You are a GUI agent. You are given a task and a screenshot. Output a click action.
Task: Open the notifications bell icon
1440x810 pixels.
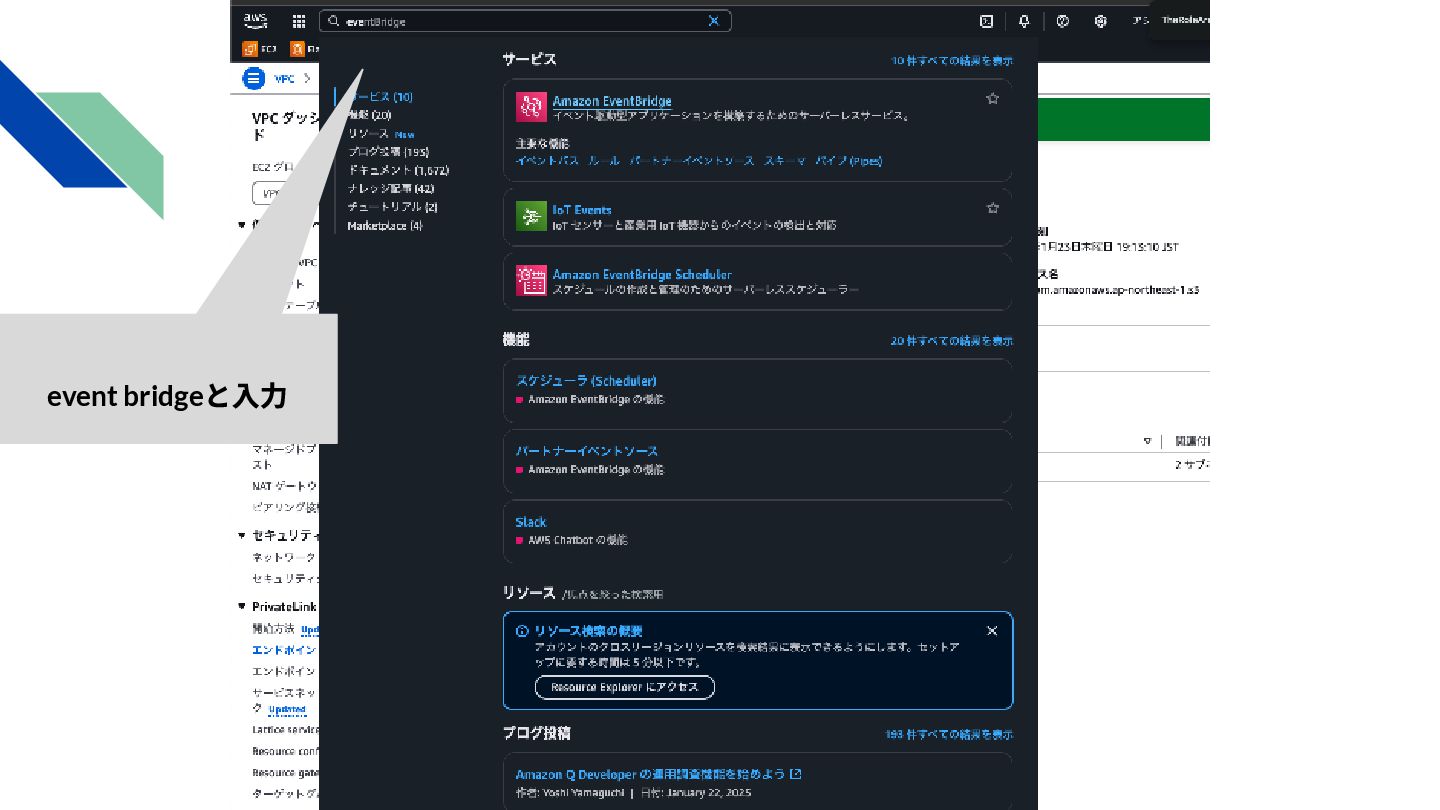click(1024, 21)
